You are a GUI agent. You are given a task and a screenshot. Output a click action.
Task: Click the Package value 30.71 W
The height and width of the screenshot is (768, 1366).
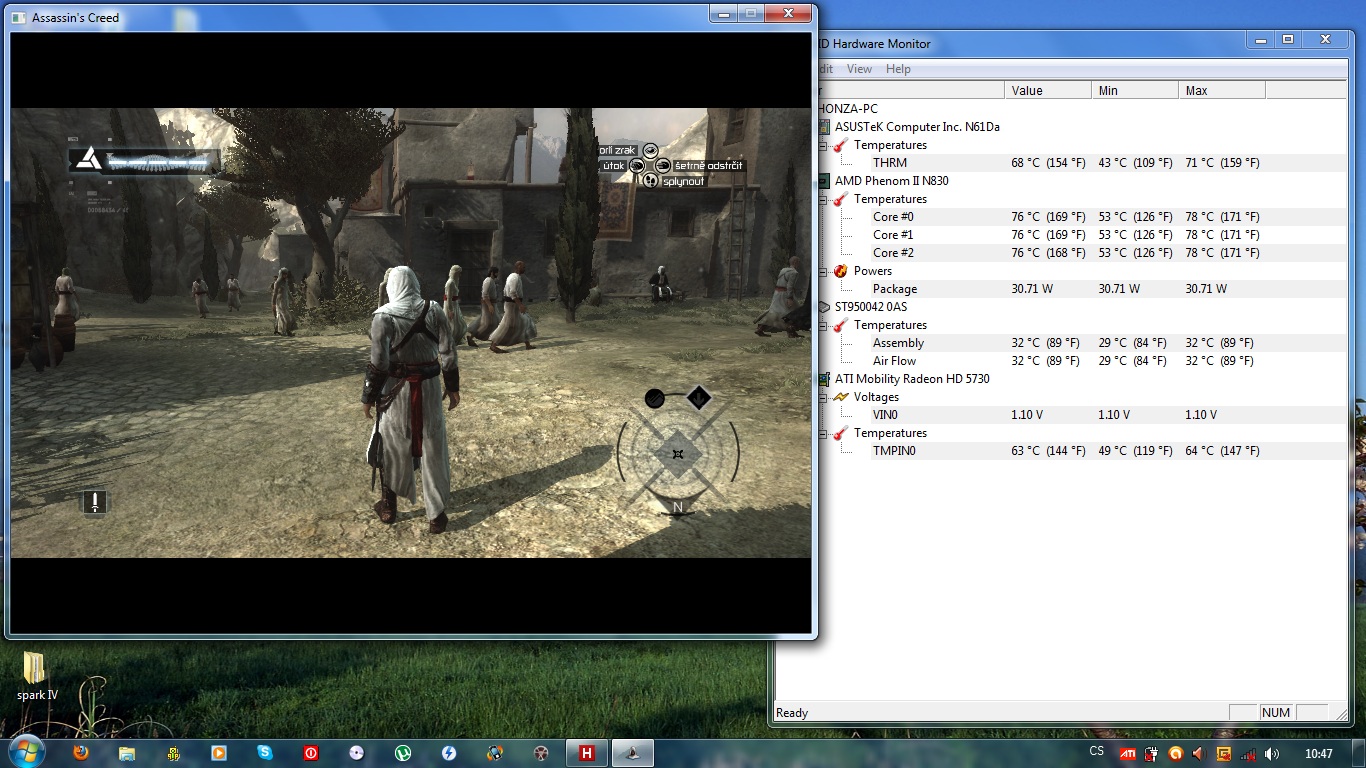[x=1032, y=289]
